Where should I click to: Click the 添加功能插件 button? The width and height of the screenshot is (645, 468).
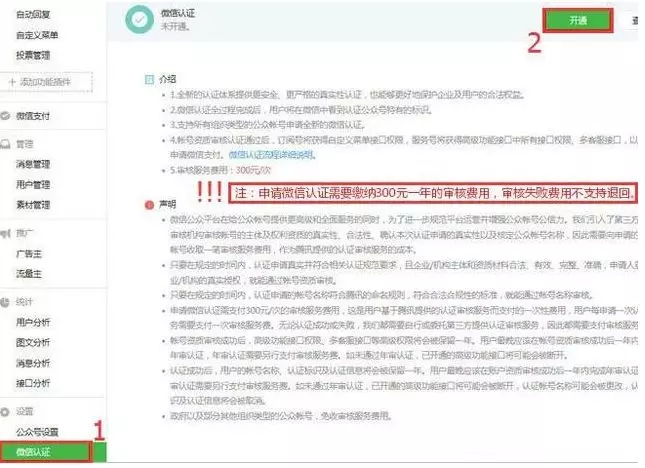tap(46, 82)
